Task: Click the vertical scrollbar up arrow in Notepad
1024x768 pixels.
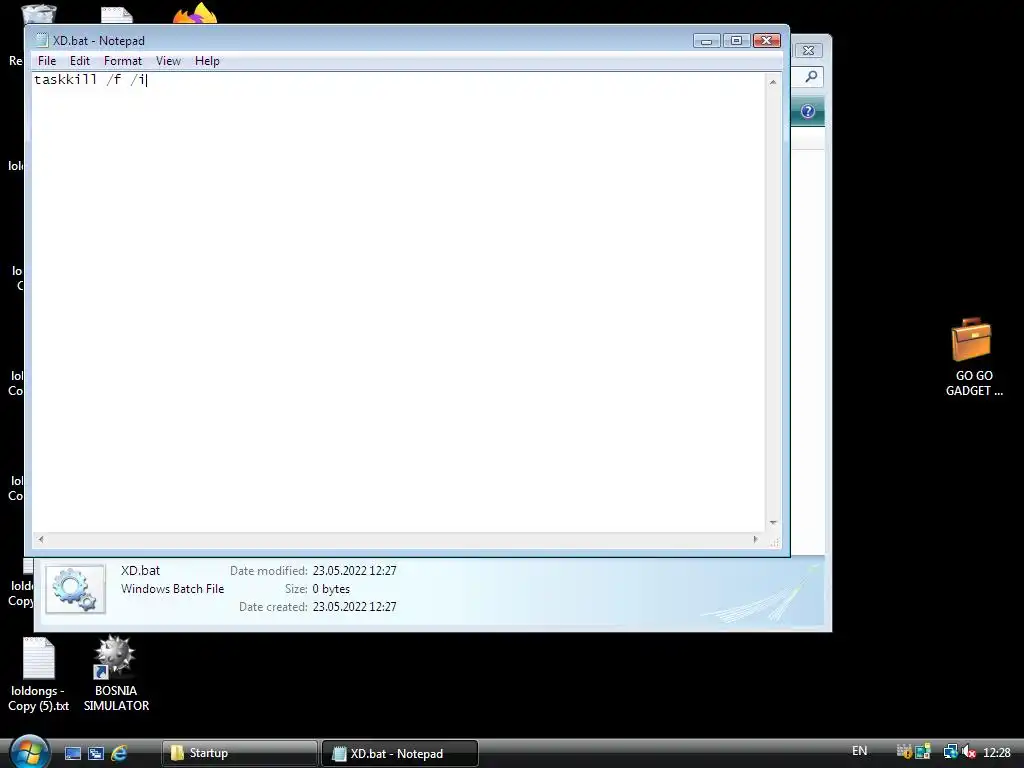Action: (773, 82)
